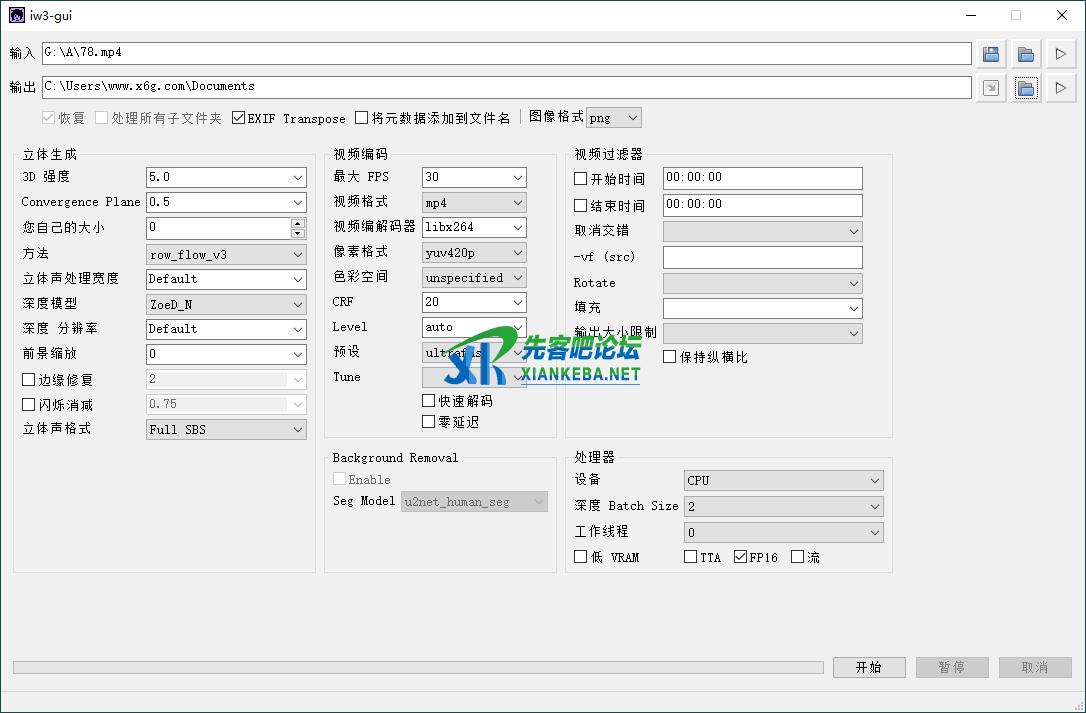Viewport: 1086px width, 713px height.
Task: Click the output folder browse icon
Action: pyautogui.click(x=1025, y=89)
